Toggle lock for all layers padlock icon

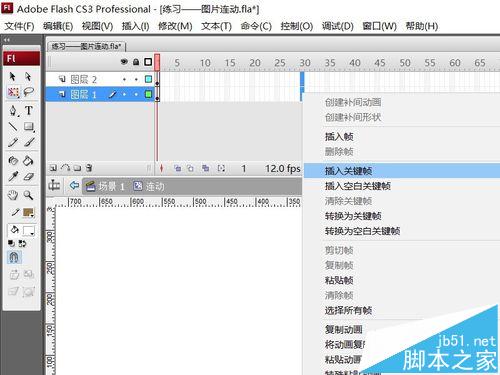click(136, 62)
